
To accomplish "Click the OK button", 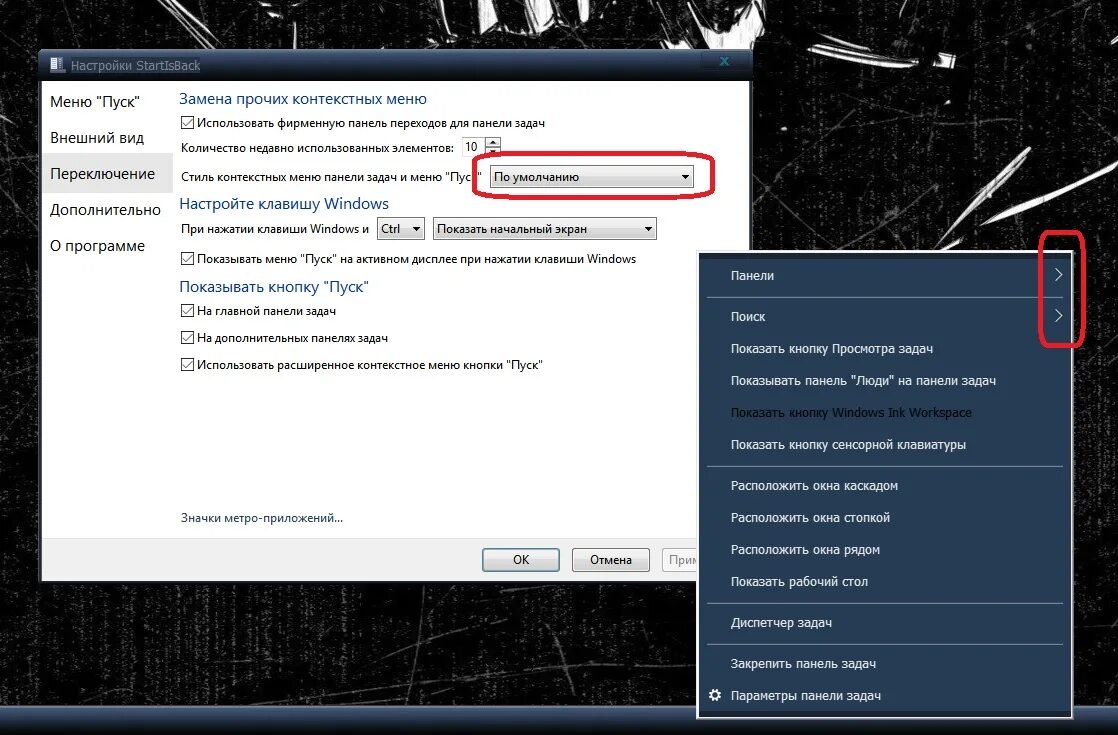I will point(521,560).
